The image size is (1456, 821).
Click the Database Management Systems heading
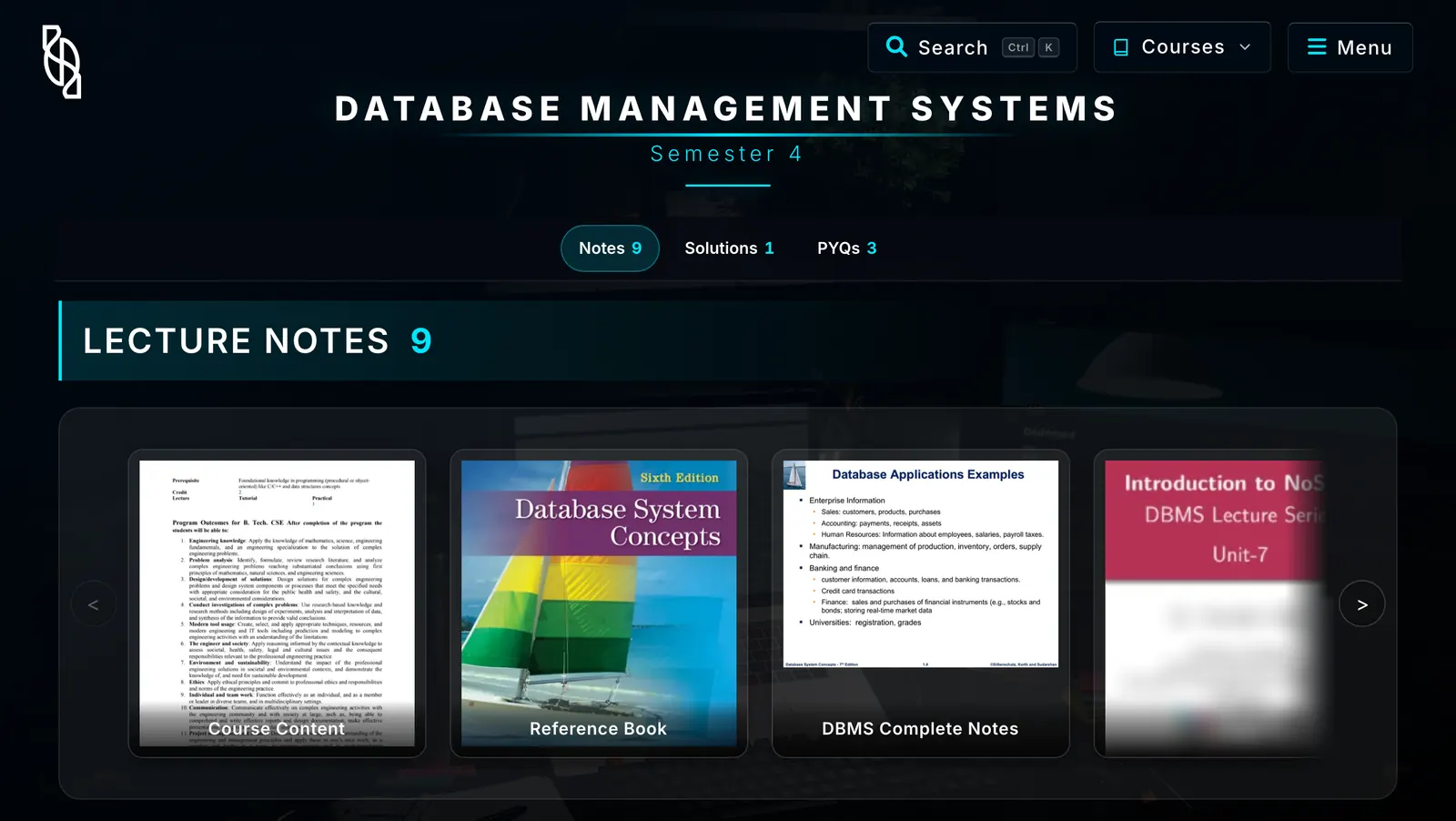726,109
